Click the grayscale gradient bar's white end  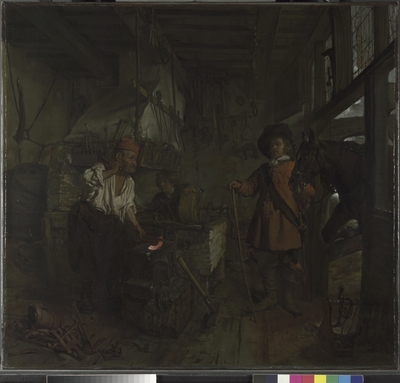pyautogui.click(x=152, y=378)
